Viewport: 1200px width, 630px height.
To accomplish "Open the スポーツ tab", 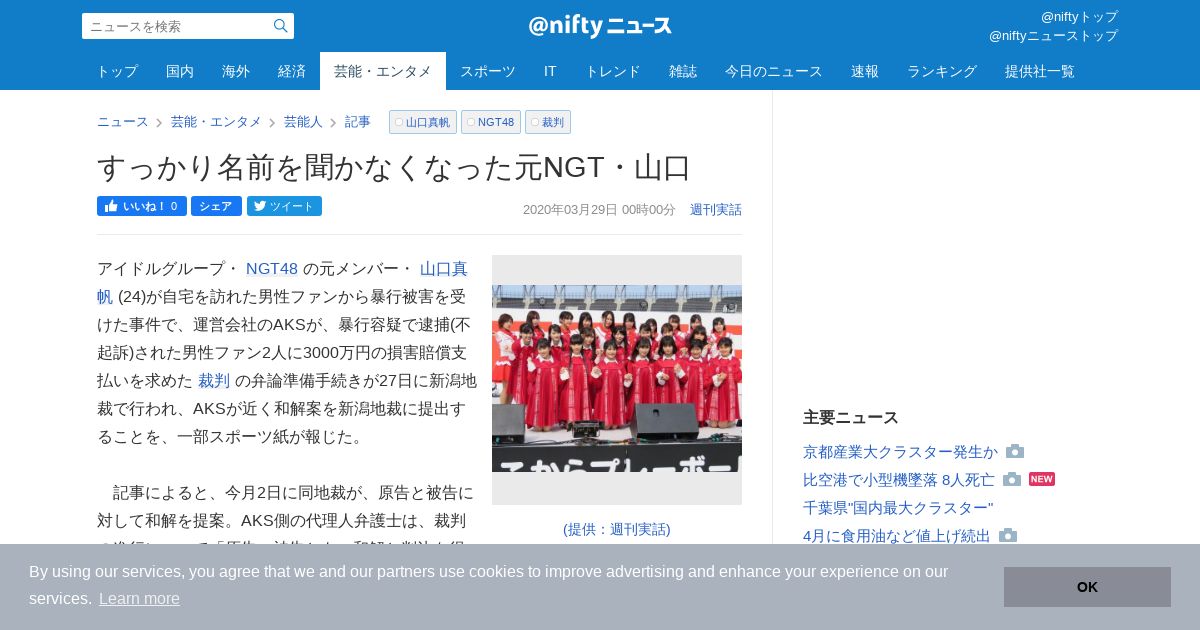I will coord(488,71).
